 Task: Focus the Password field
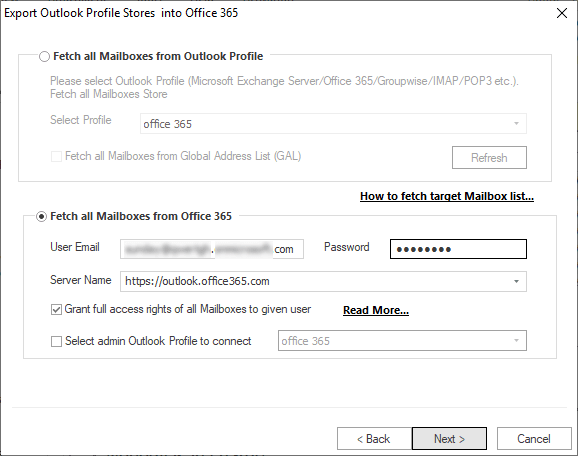[x=458, y=249]
